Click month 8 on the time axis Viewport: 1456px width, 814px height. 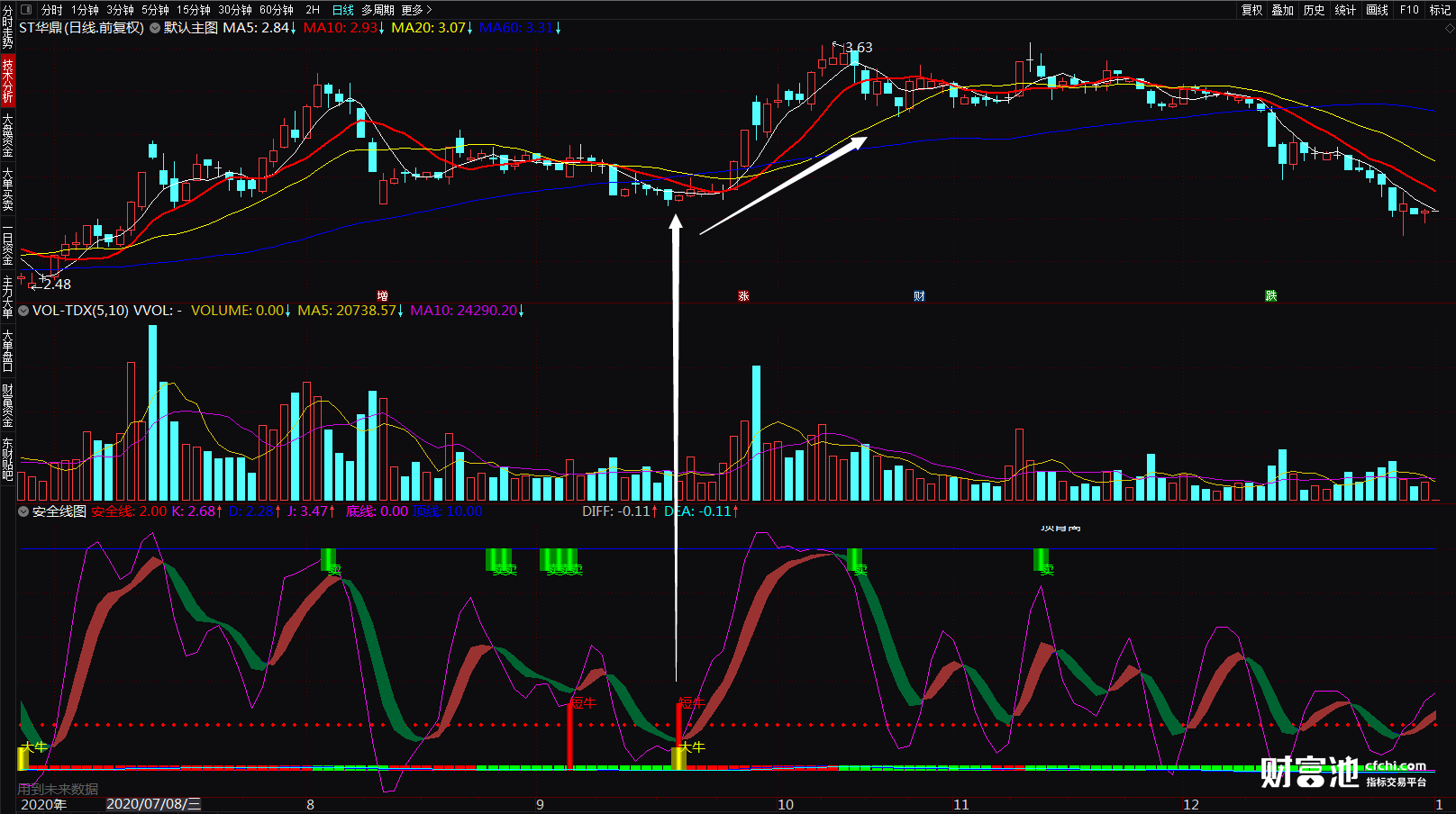point(310,805)
